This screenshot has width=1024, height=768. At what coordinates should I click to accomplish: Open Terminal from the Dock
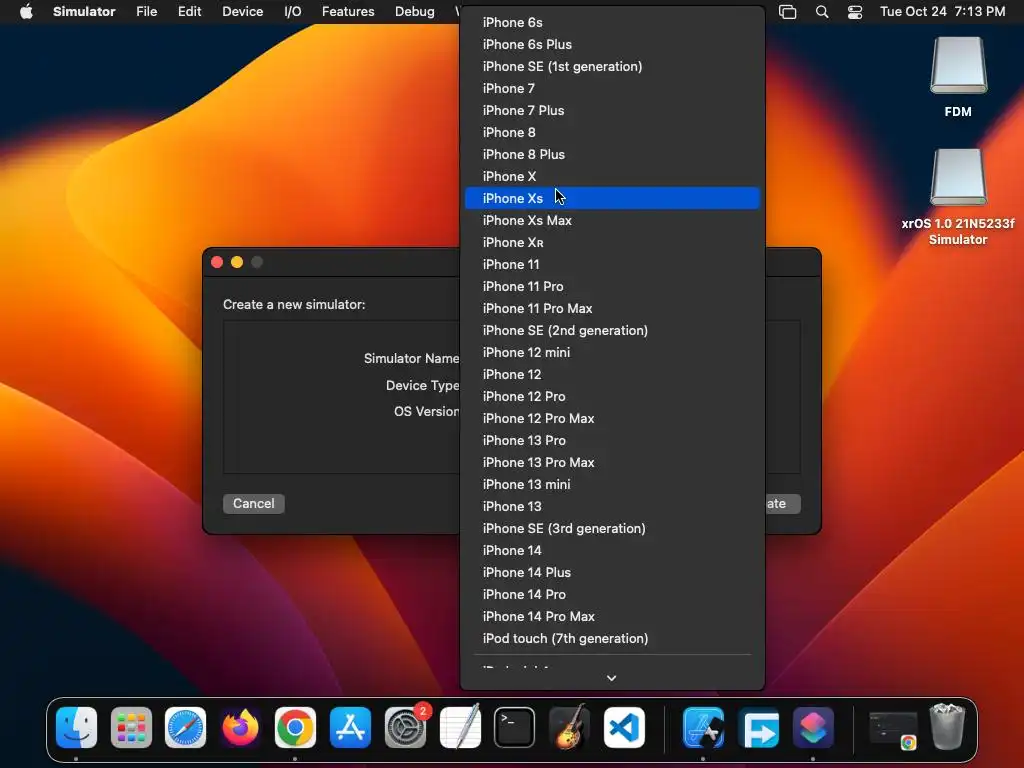coord(515,727)
